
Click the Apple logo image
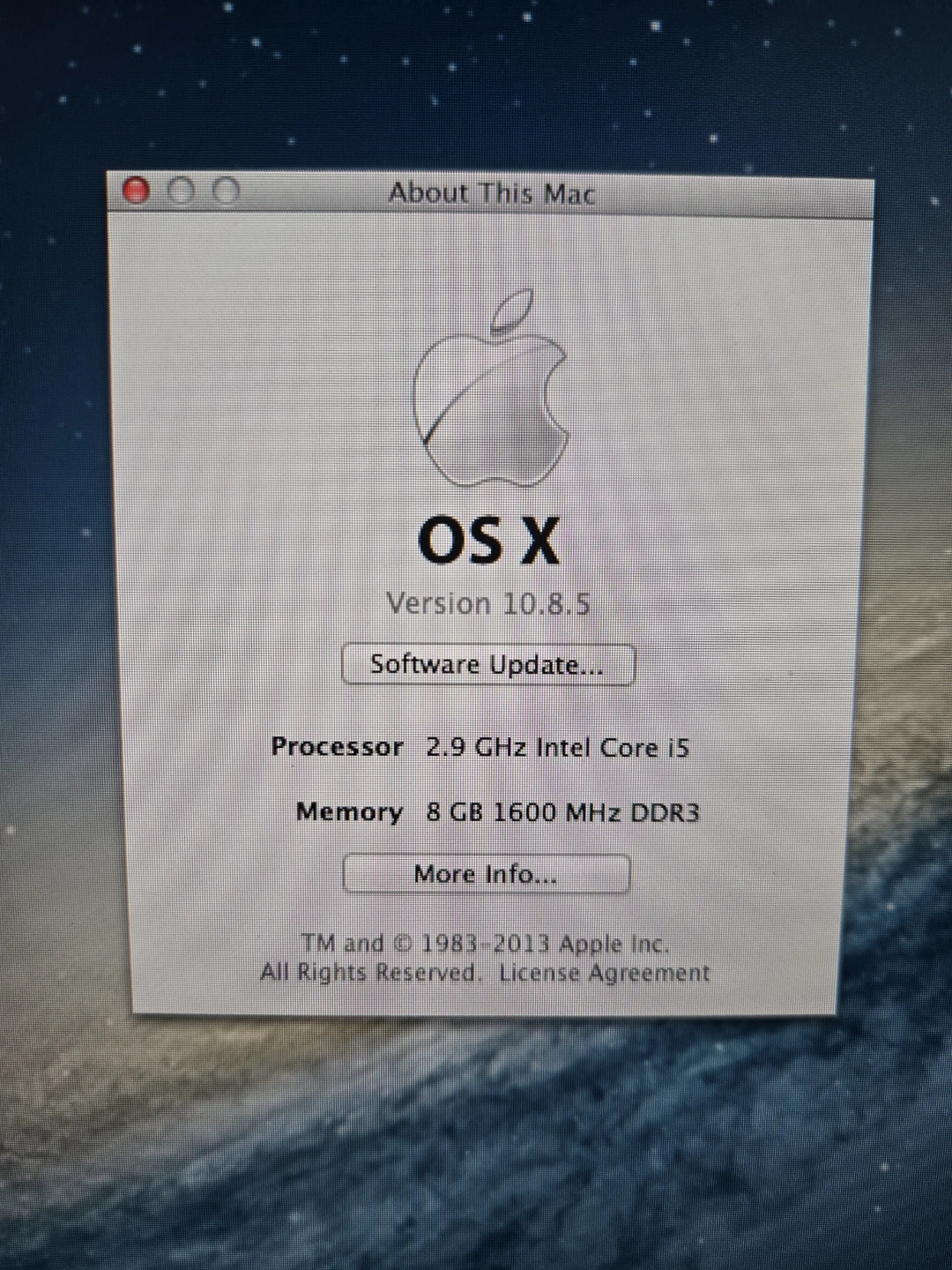click(x=490, y=388)
